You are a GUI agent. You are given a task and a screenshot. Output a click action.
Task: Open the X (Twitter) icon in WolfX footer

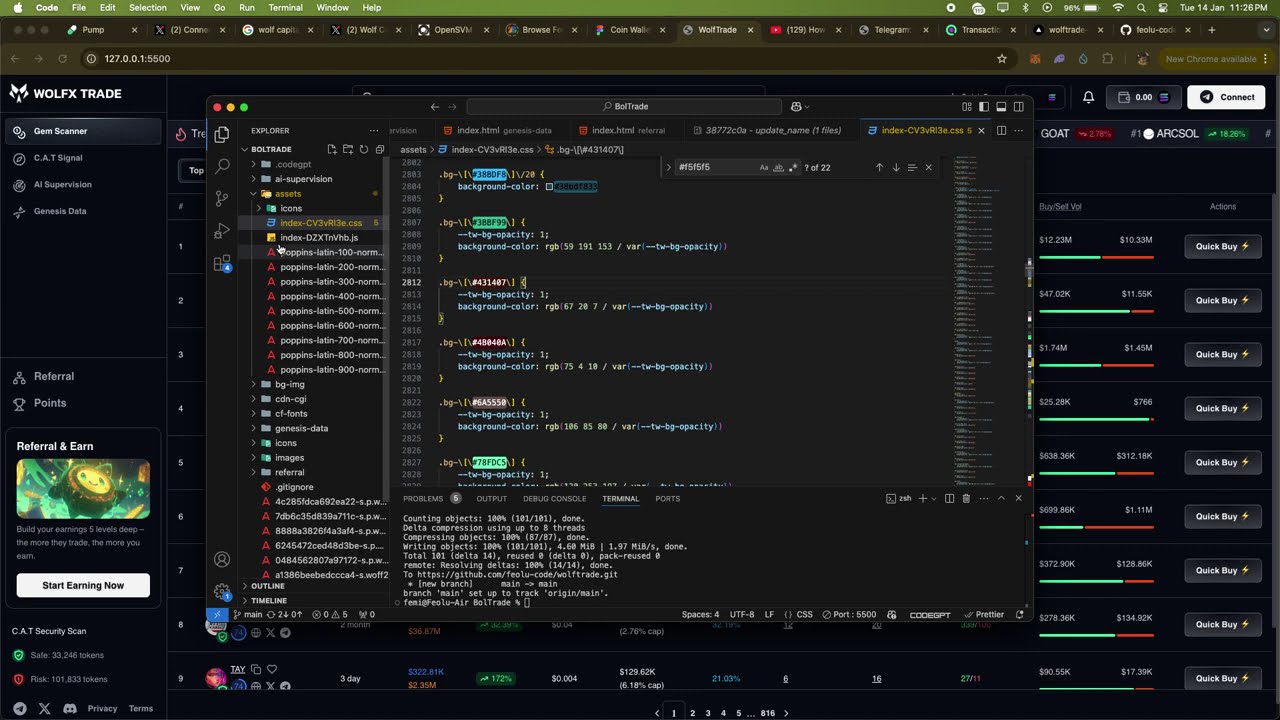pos(44,708)
